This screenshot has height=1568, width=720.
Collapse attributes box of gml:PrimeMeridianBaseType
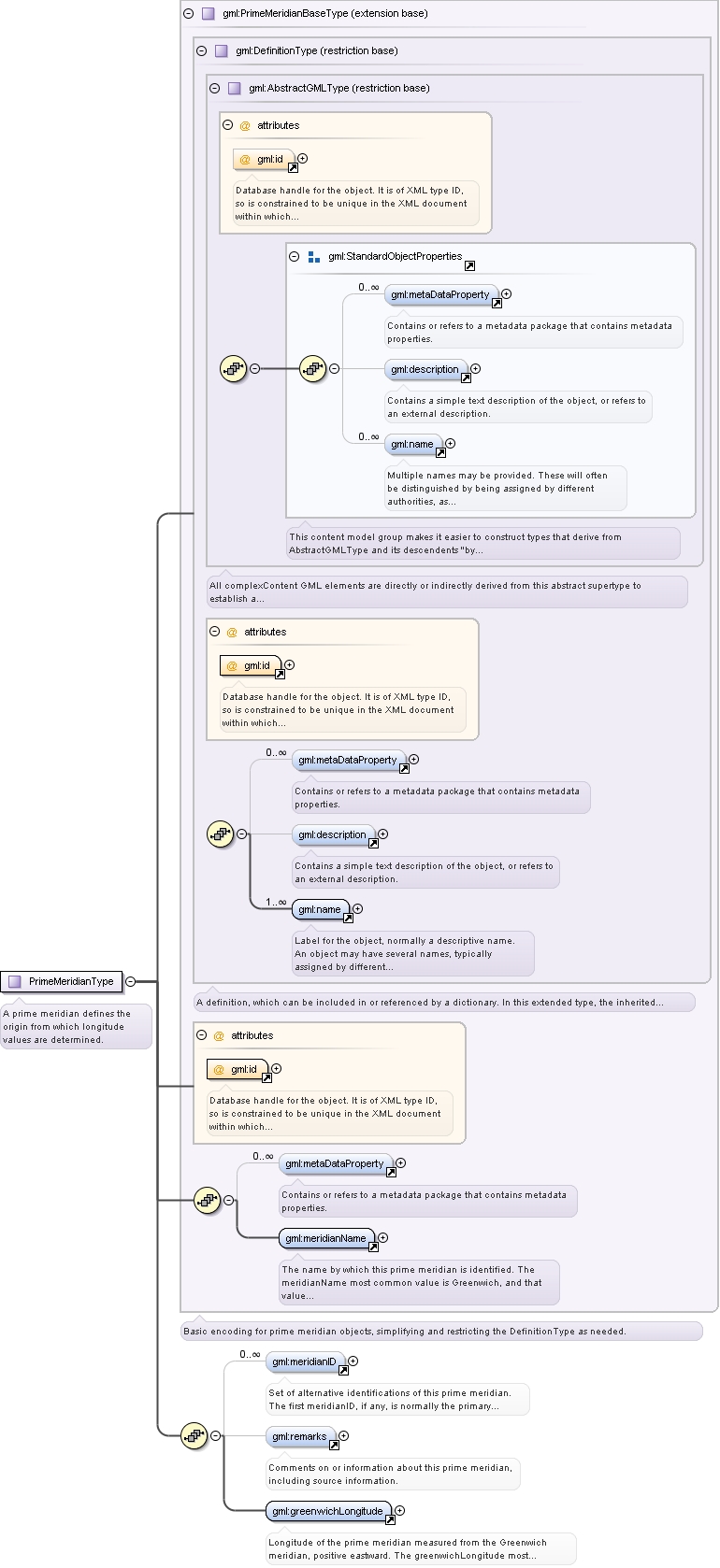[x=201, y=1035]
